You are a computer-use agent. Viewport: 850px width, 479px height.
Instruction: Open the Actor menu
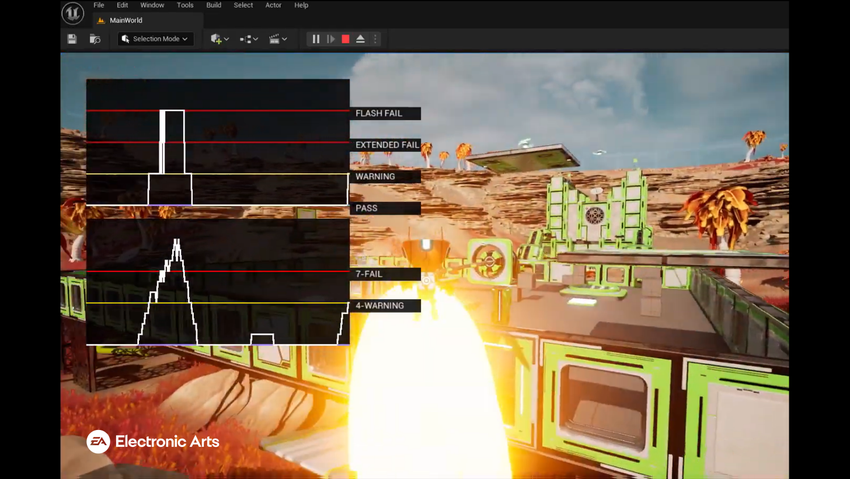point(273,5)
